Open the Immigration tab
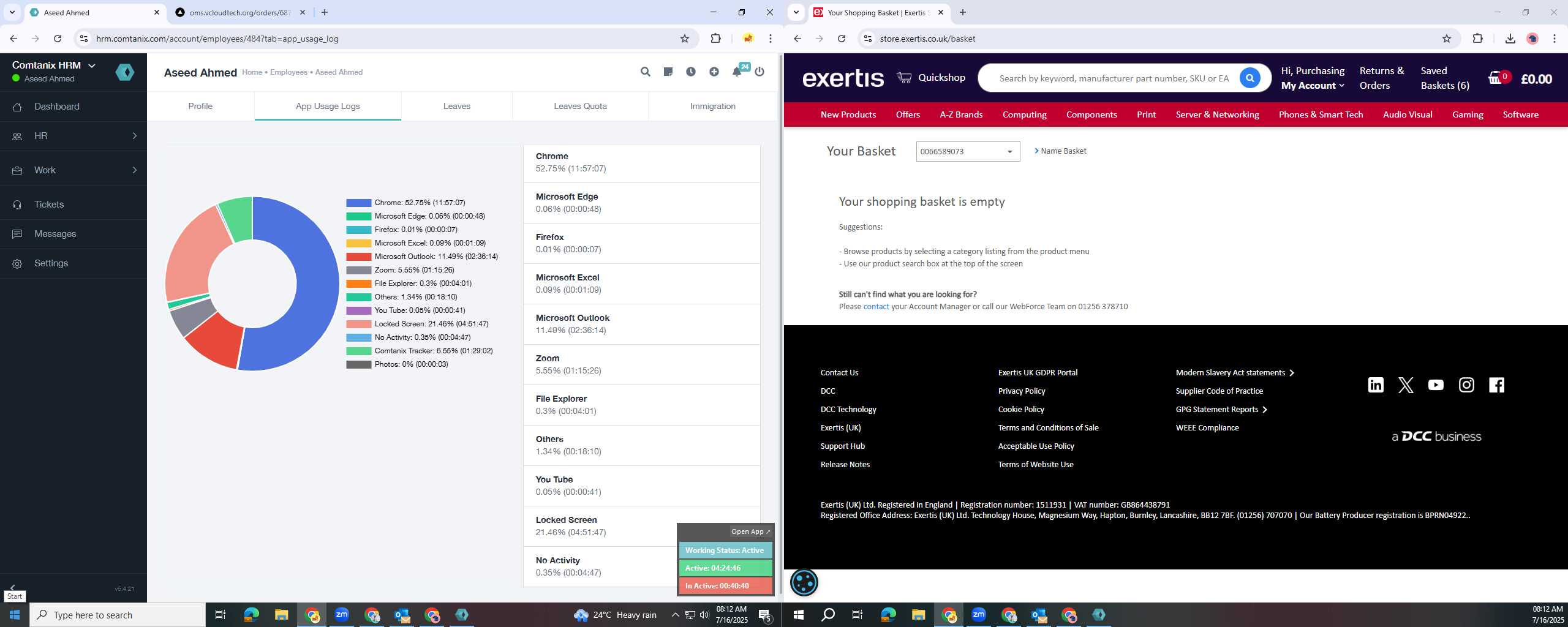 pyautogui.click(x=713, y=106)
